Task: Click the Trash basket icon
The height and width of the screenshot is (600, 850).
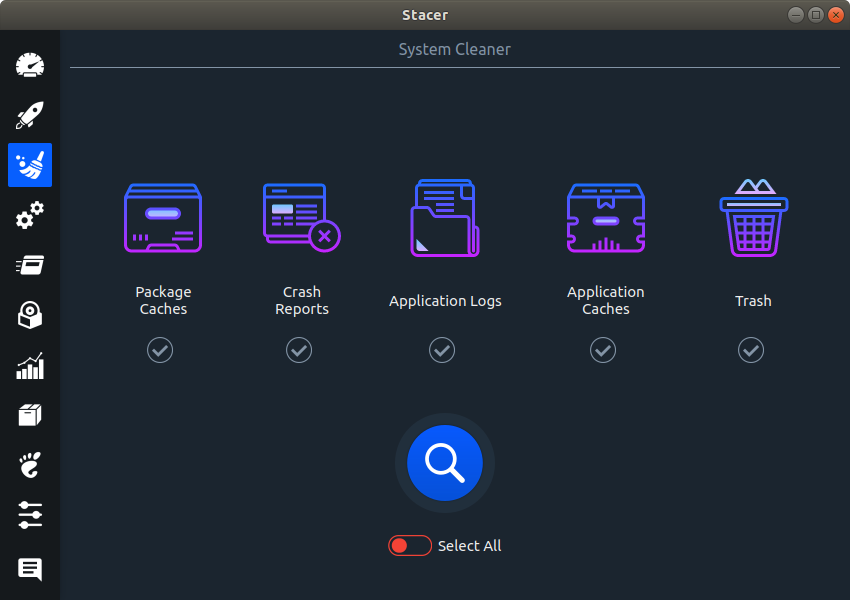Action: (x=754, y=218)
